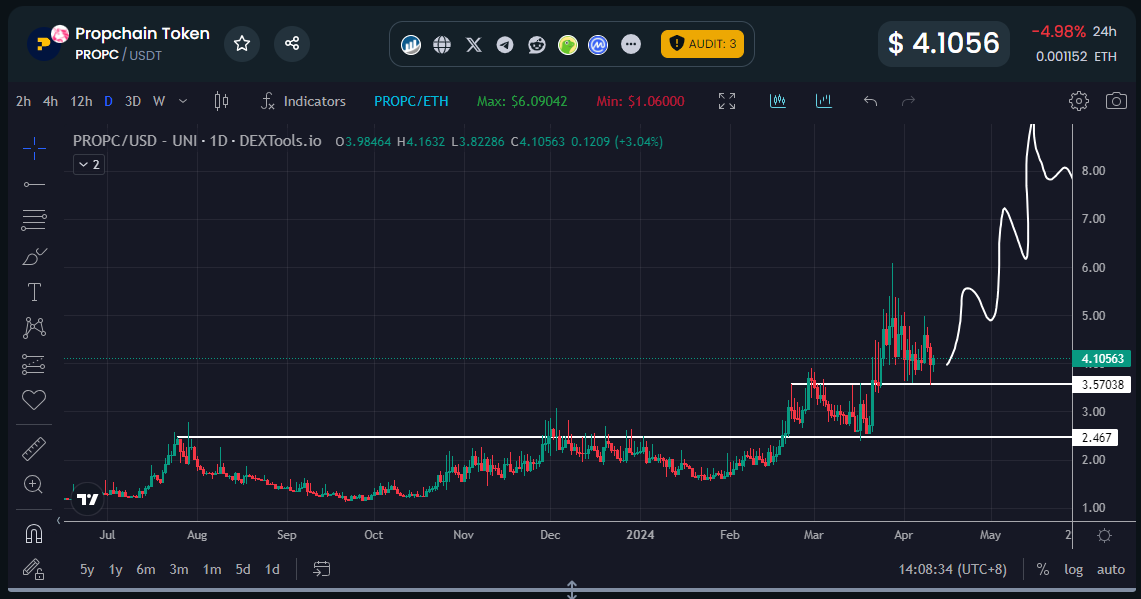The width and height of the screenshot is (1141, 599).
Task: Open the X (Twitter) social link
Action: point(474,45)
